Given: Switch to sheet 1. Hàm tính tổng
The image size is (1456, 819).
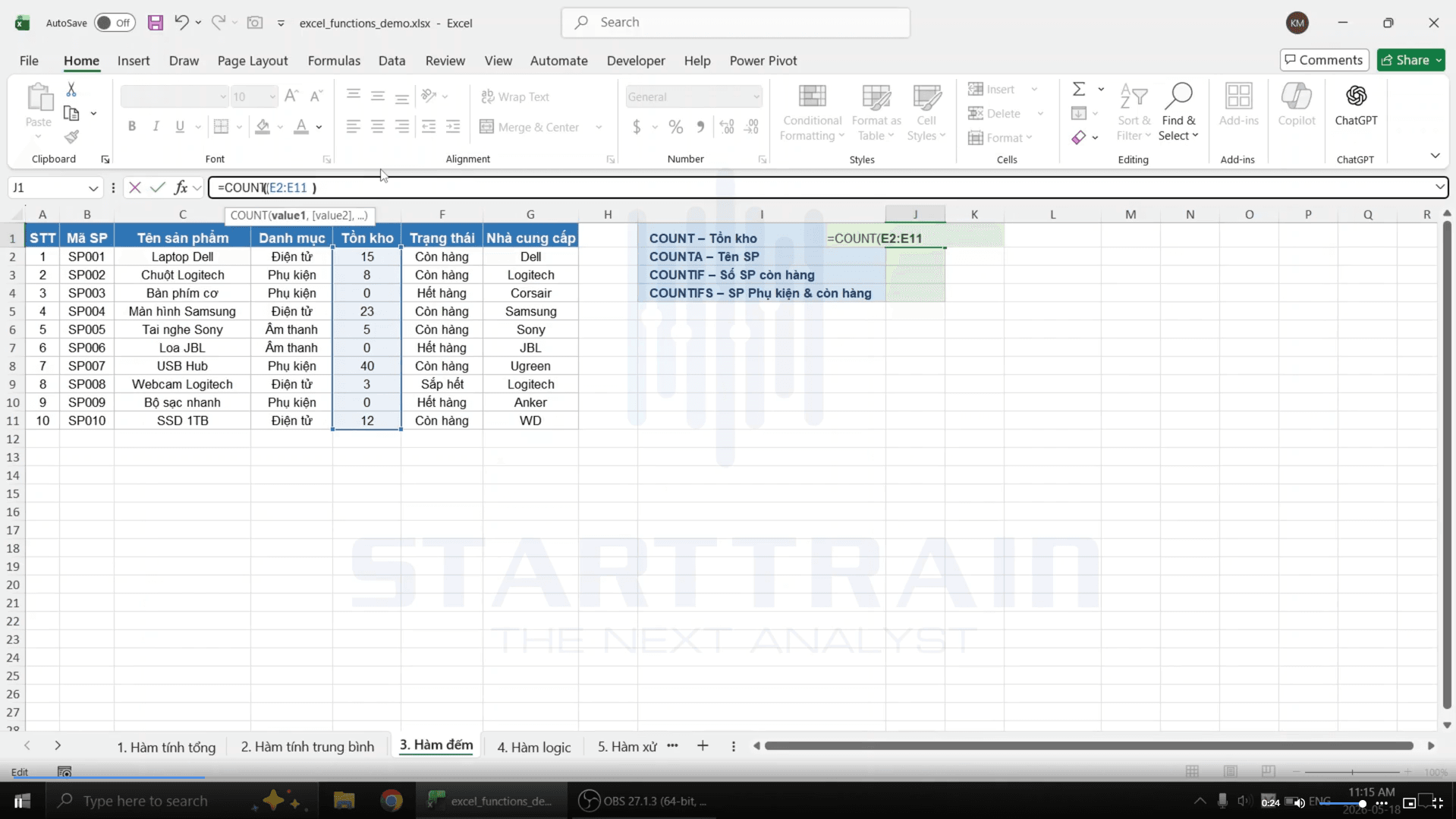Looking at the screenshot, I should click(166, 747).
